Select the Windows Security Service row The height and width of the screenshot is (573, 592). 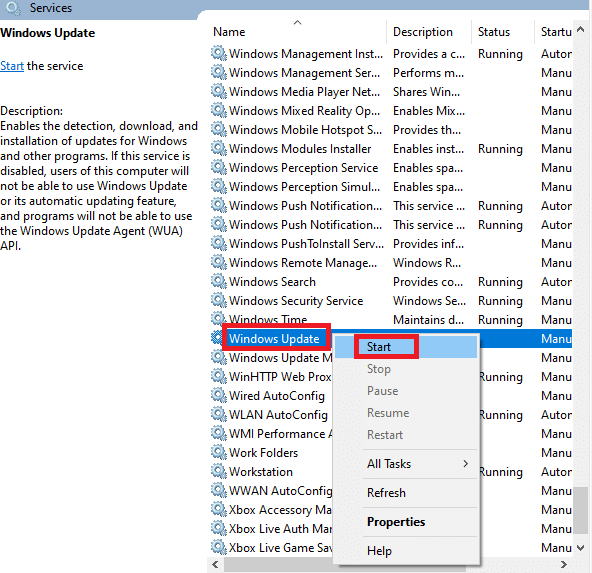391,300
